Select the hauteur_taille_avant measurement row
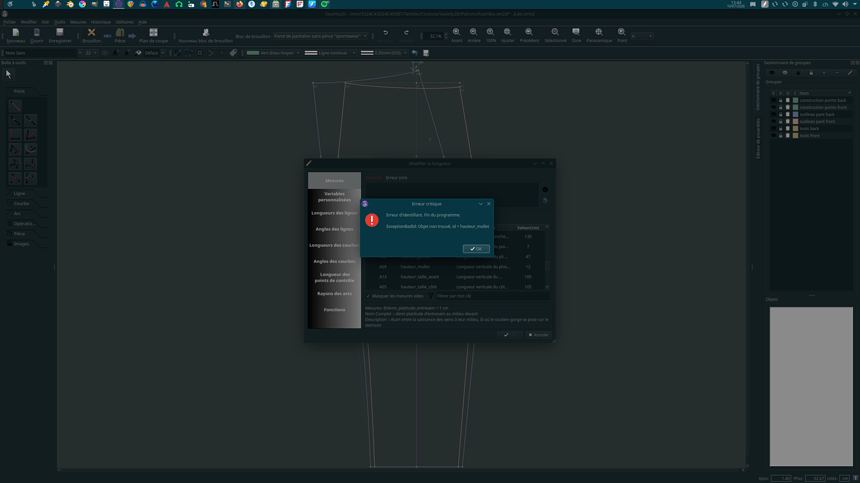The image size is (860, 483). click(x=455, y=277)
